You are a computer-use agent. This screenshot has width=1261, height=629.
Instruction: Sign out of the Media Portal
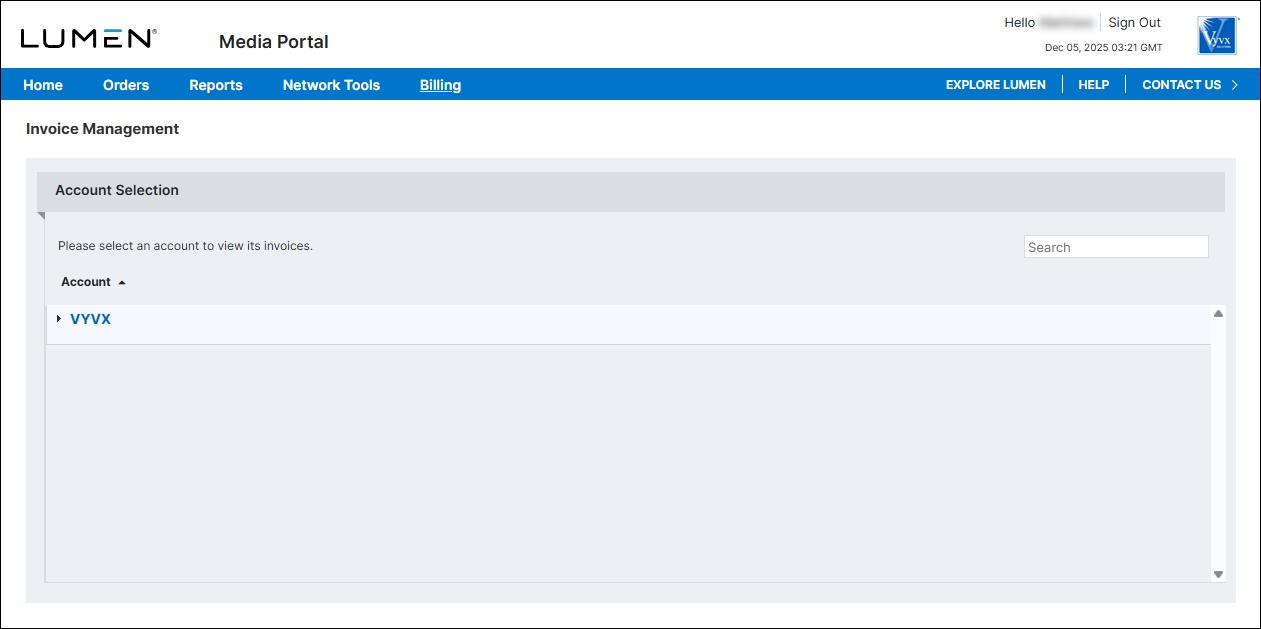[1134, 22]
